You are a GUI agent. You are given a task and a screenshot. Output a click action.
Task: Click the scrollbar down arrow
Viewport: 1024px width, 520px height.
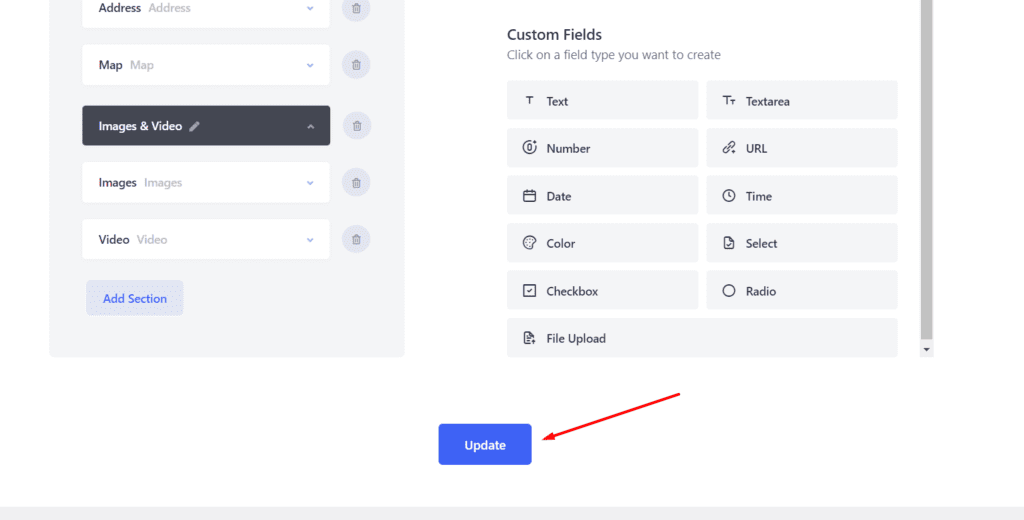click(x=926, y=350)
